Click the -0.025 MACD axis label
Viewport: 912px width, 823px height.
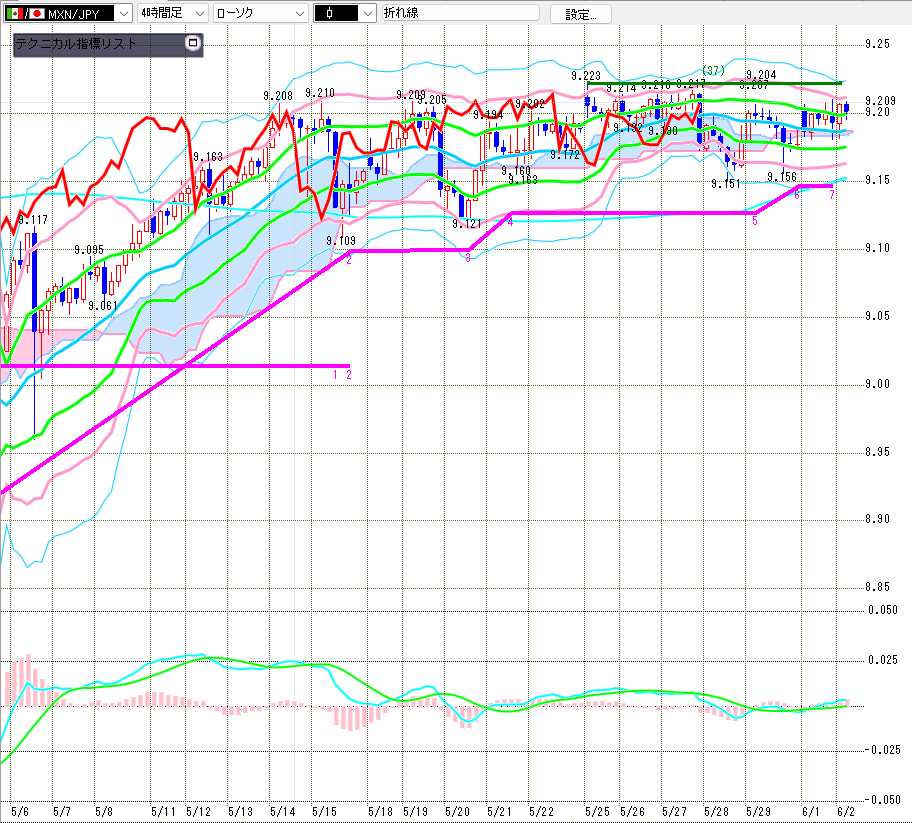point(882,750)
